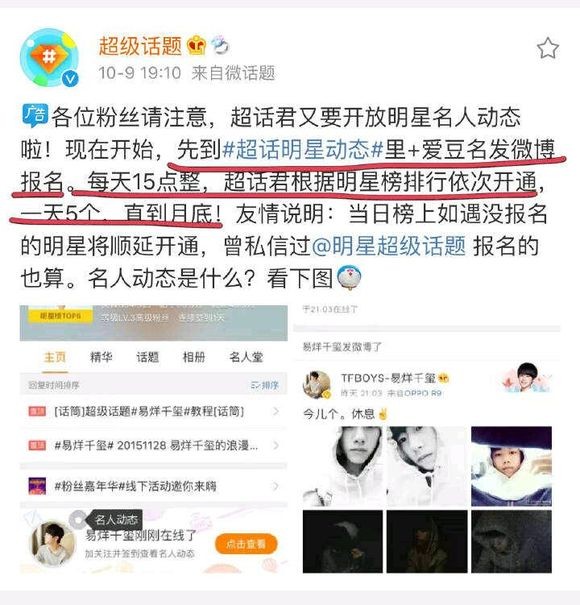This screenshot has height=605, width=580.
Task: Click the Doraemon emoji after 看下图
Action: pyautogui.click(x=349, y=277)
